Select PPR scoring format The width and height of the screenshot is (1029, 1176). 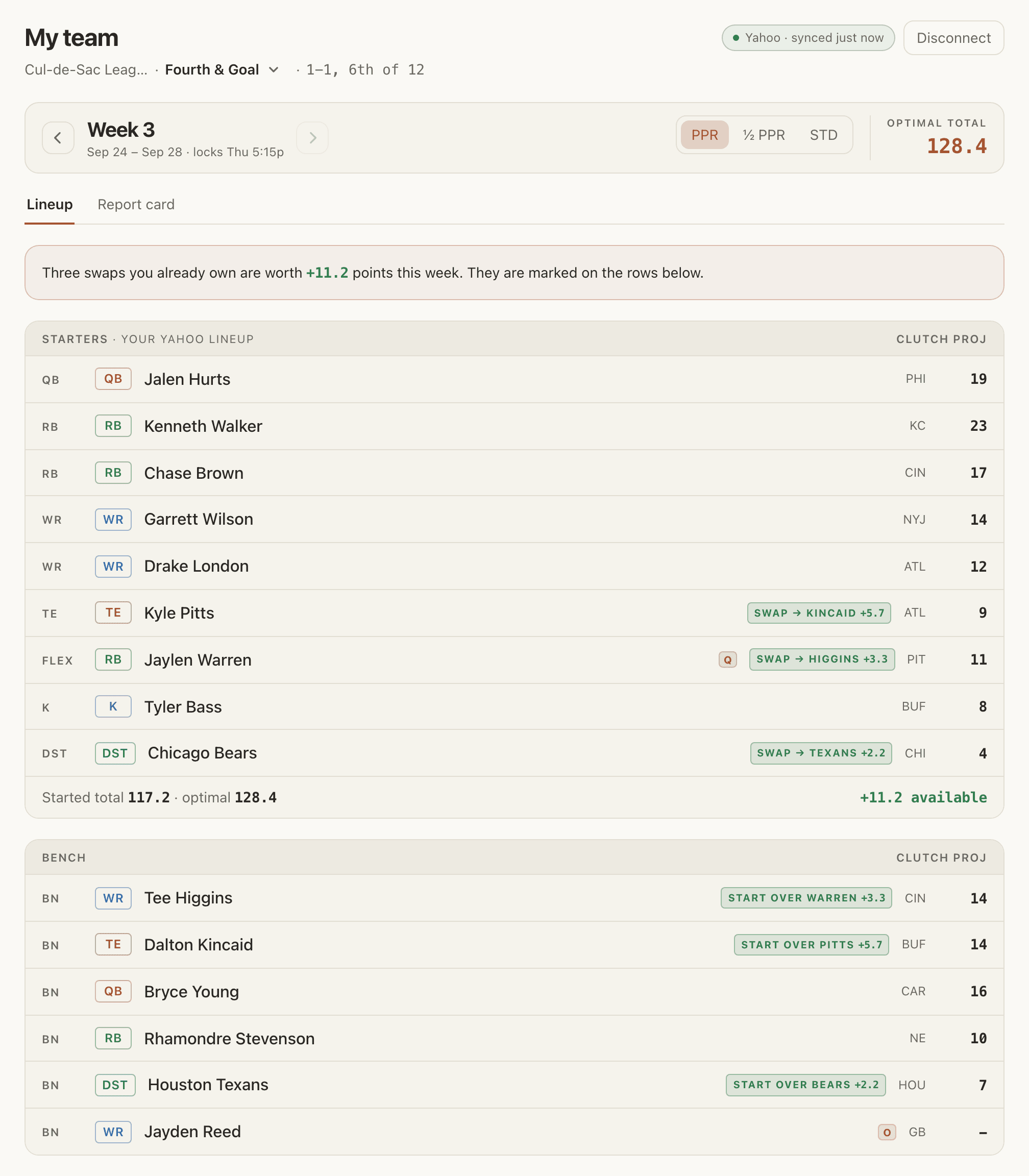(x=704, y=135)
